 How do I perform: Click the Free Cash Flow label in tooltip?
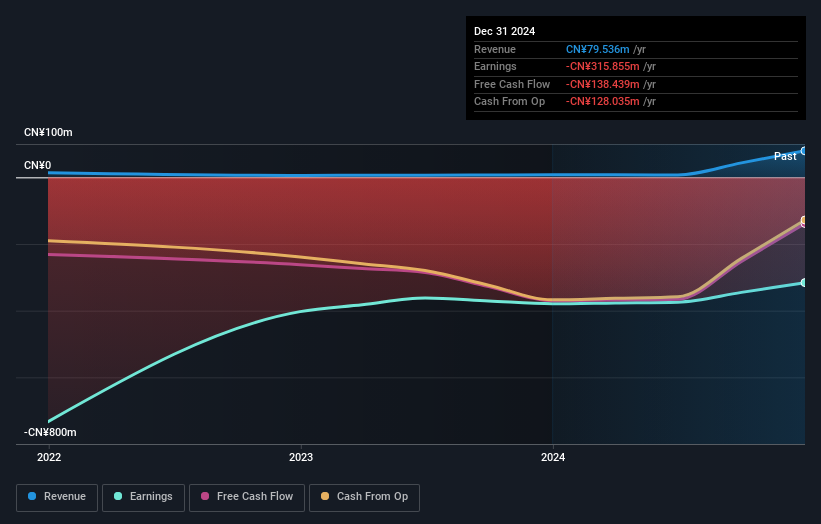[x=512, y=84]
